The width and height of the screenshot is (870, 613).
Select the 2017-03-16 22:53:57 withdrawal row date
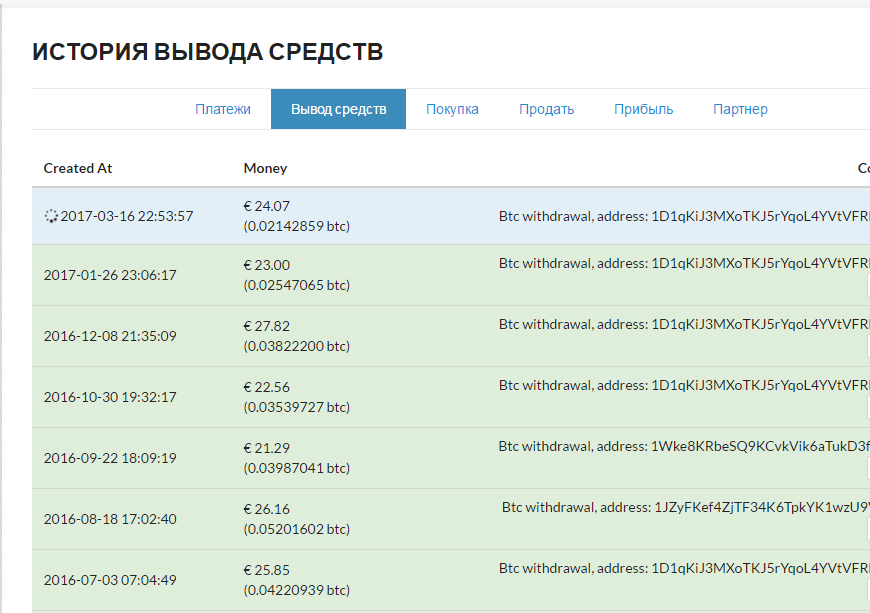point(126,216)
